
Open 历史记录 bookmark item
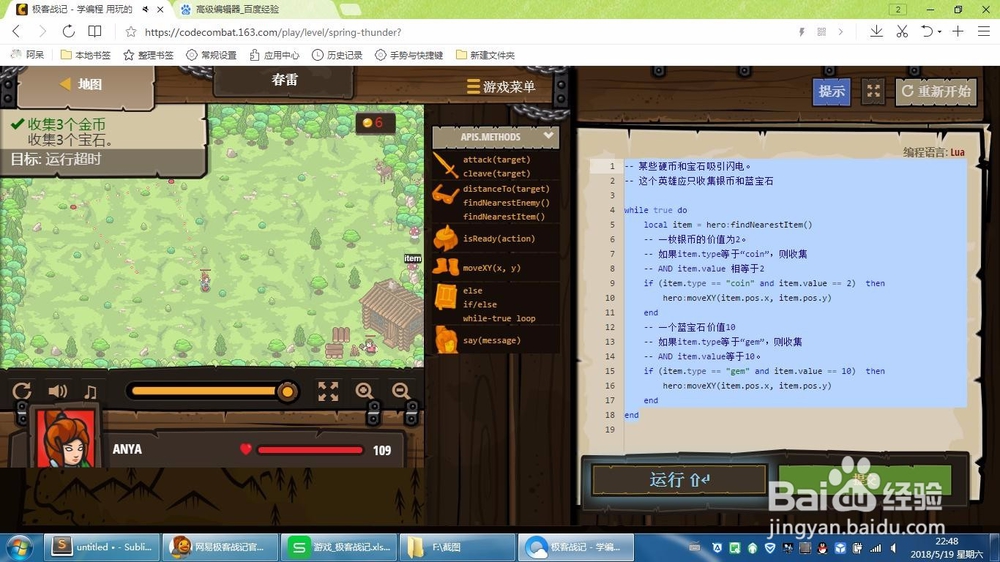pos(337,55)
